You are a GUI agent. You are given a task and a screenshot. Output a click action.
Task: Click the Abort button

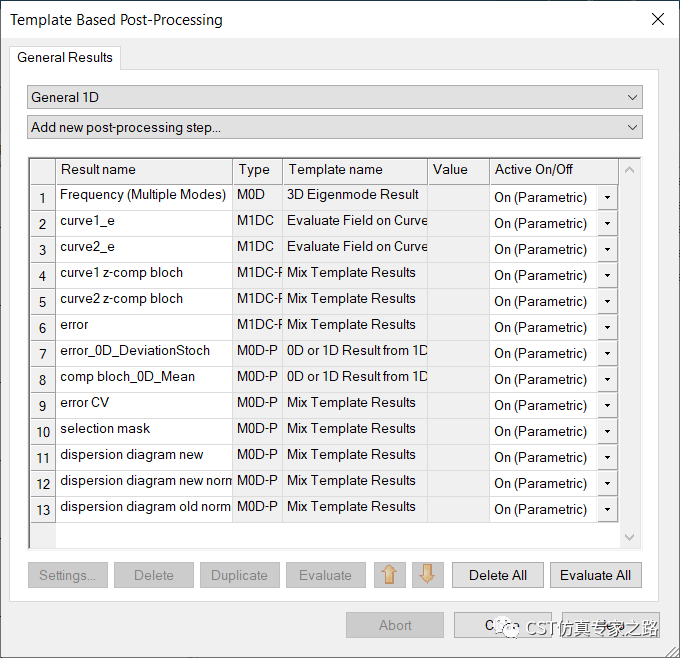point(395,625)
